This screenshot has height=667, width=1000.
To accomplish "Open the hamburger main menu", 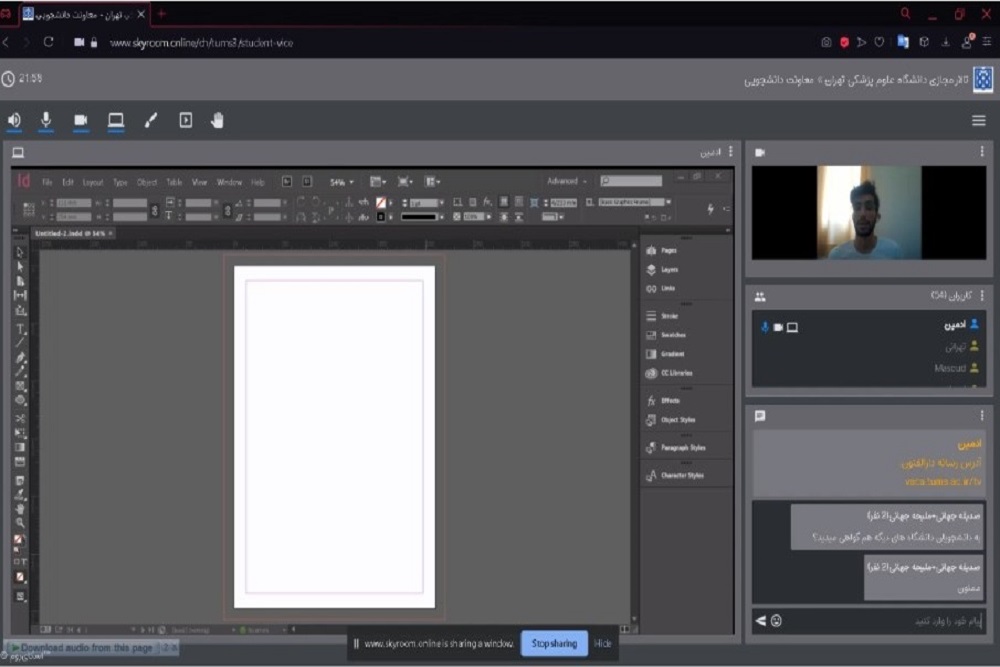I will tap(979, 121).
